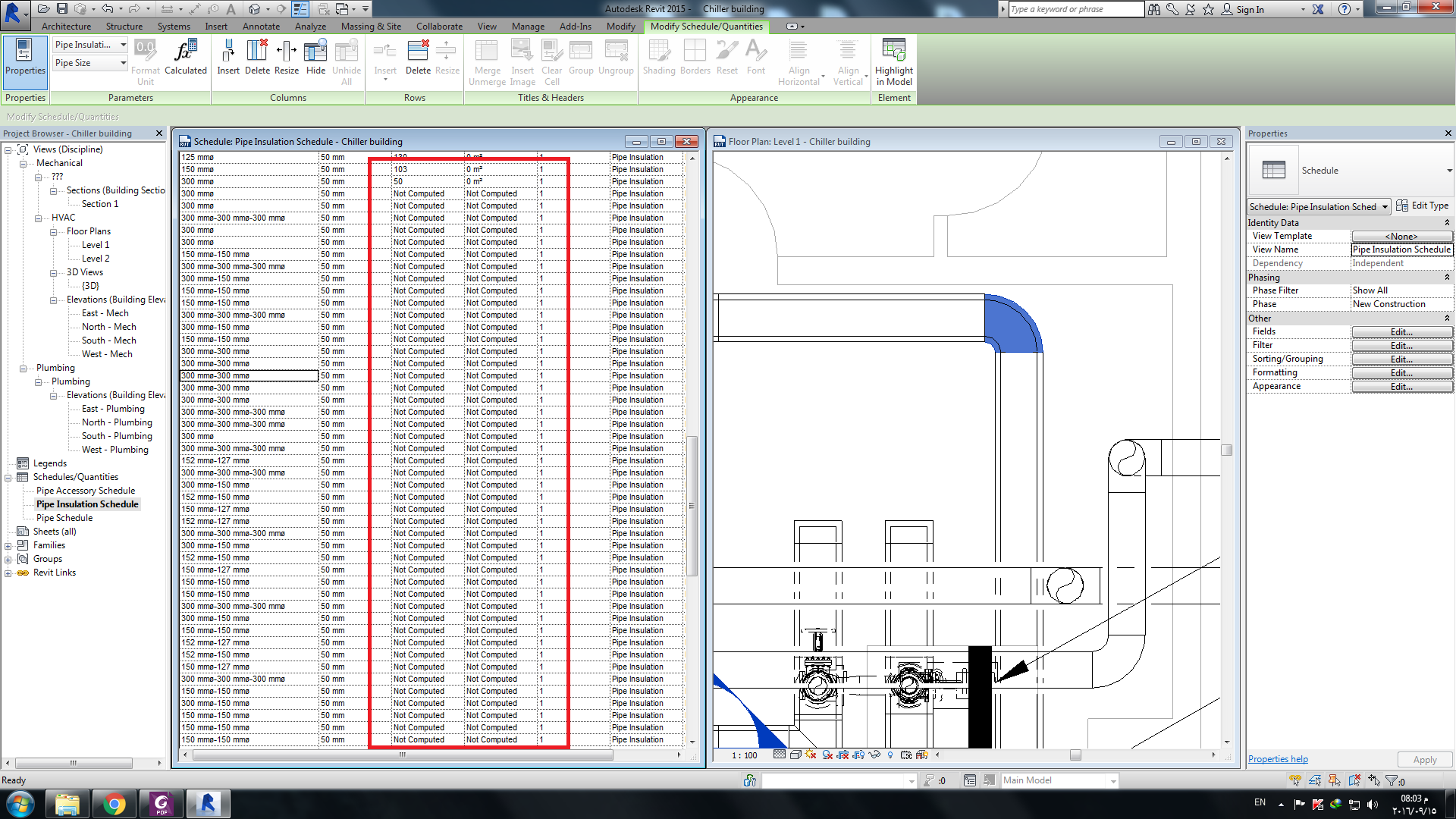
Task: Toggle Reveal Hidden Elements lightbulb
Action: pos(890,755)
